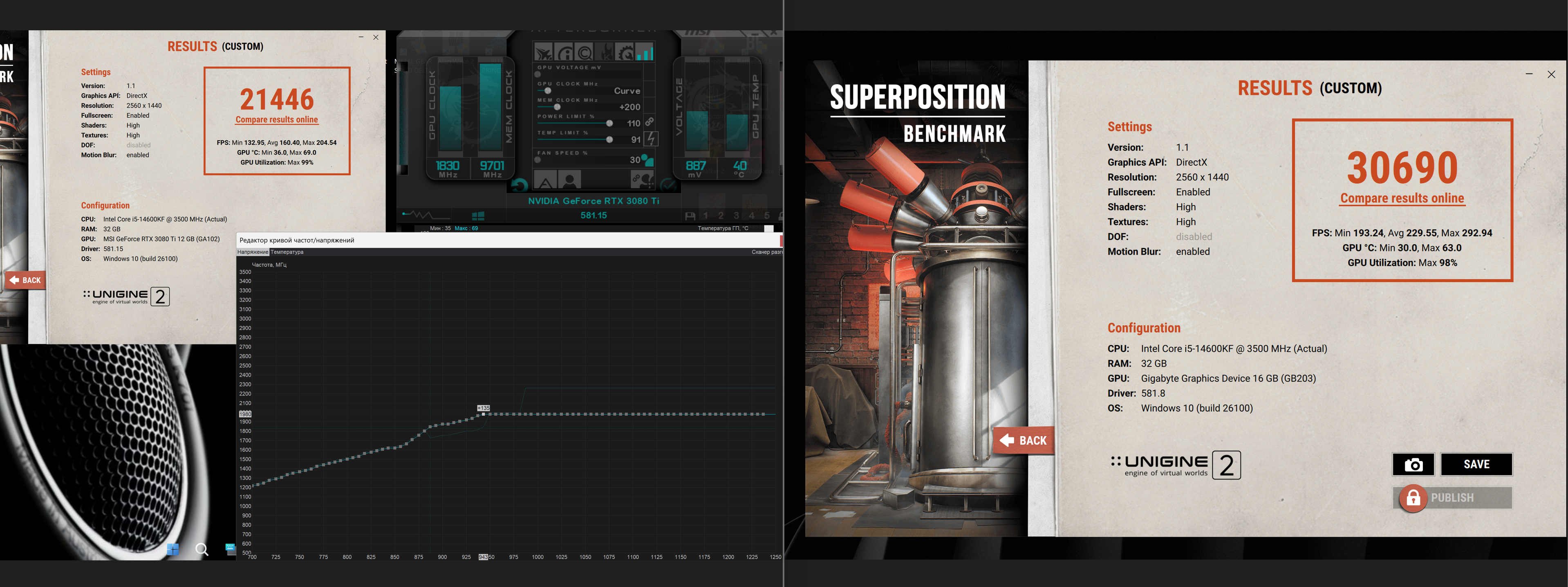1568x587 pixels.
Task: Click Afterburner's OC Scanner icon
Action: point(584,52)
